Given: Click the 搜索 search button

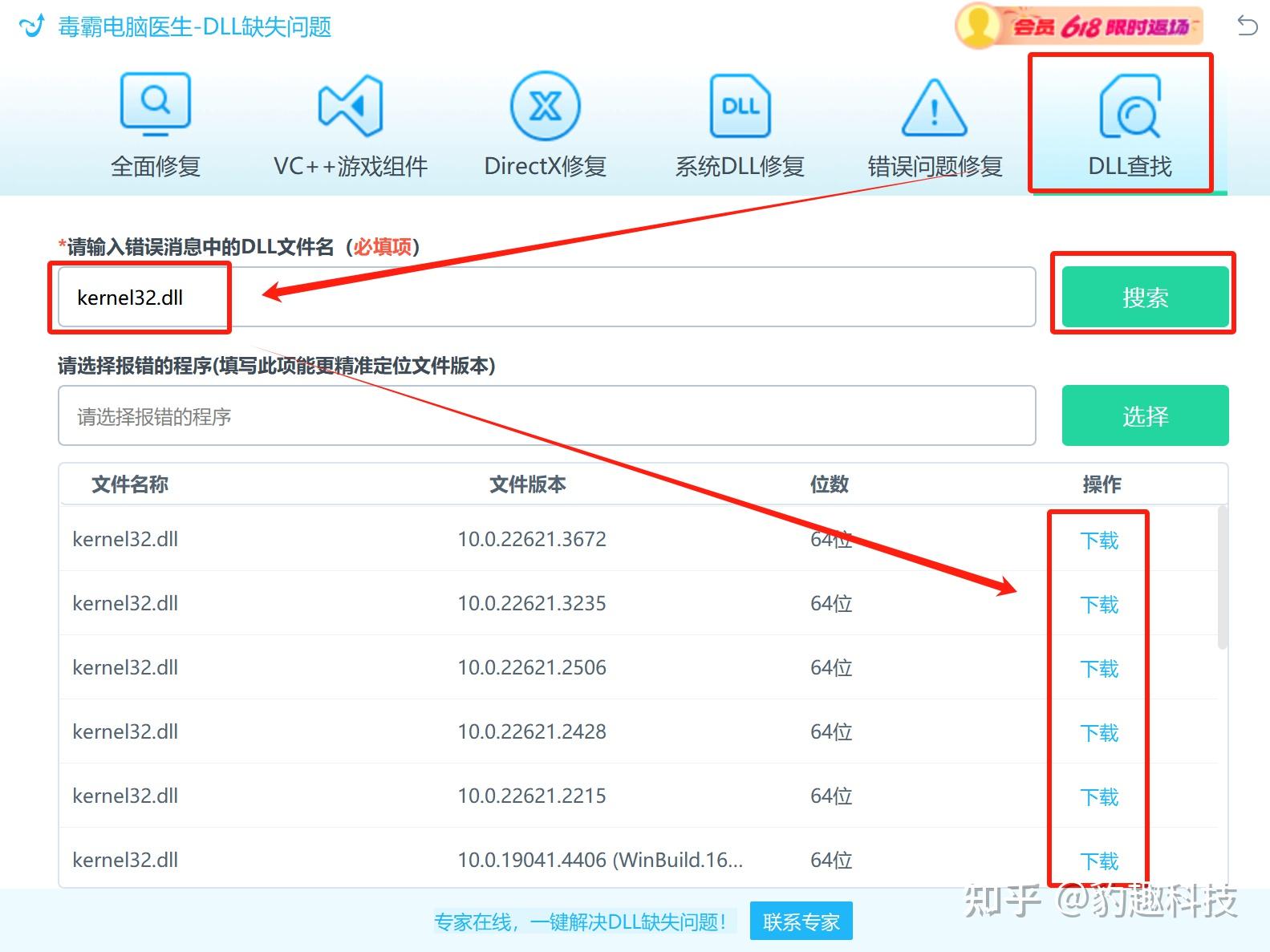Looking at the screenshot, I should click(x=1145, y=297).
